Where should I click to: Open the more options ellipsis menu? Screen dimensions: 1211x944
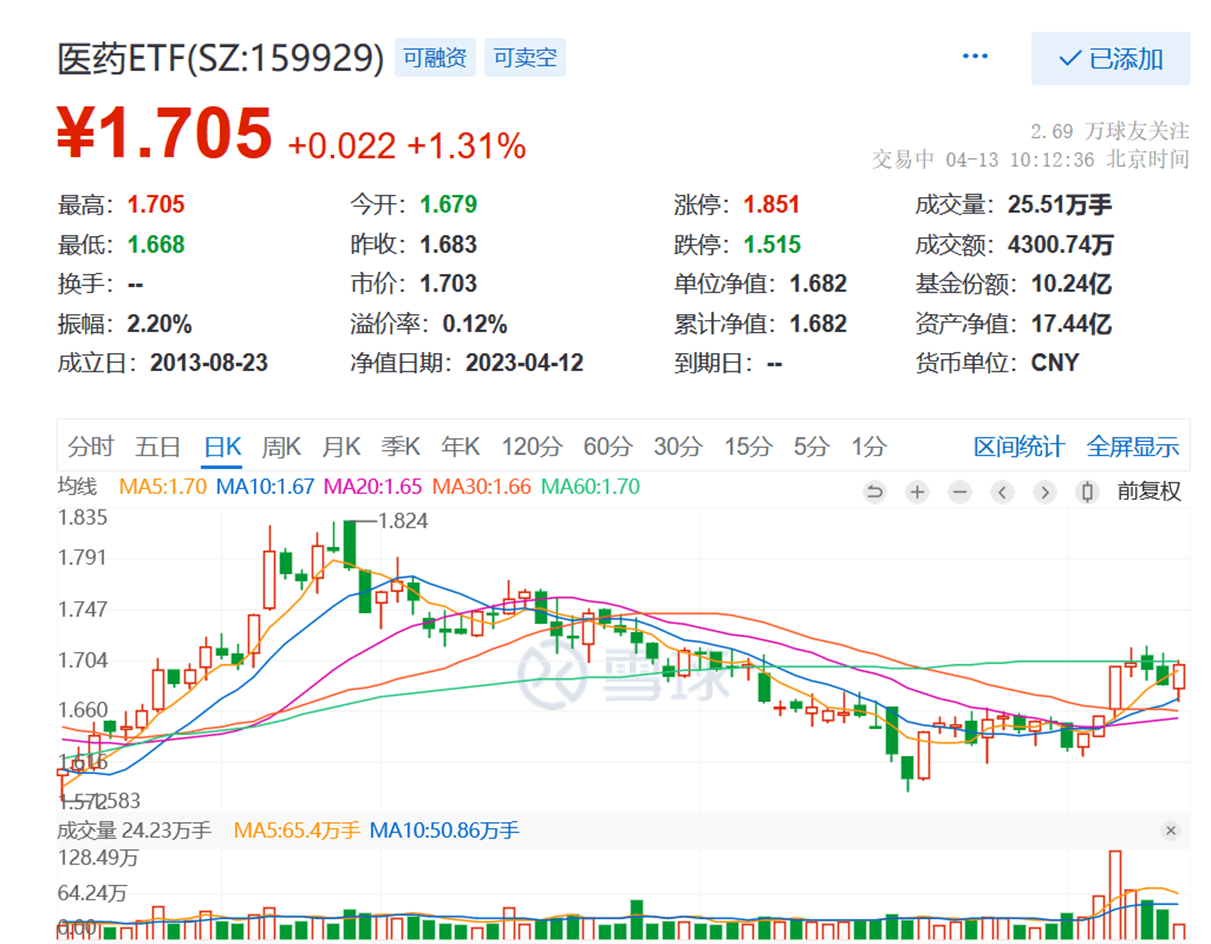(x=974, y=57)
